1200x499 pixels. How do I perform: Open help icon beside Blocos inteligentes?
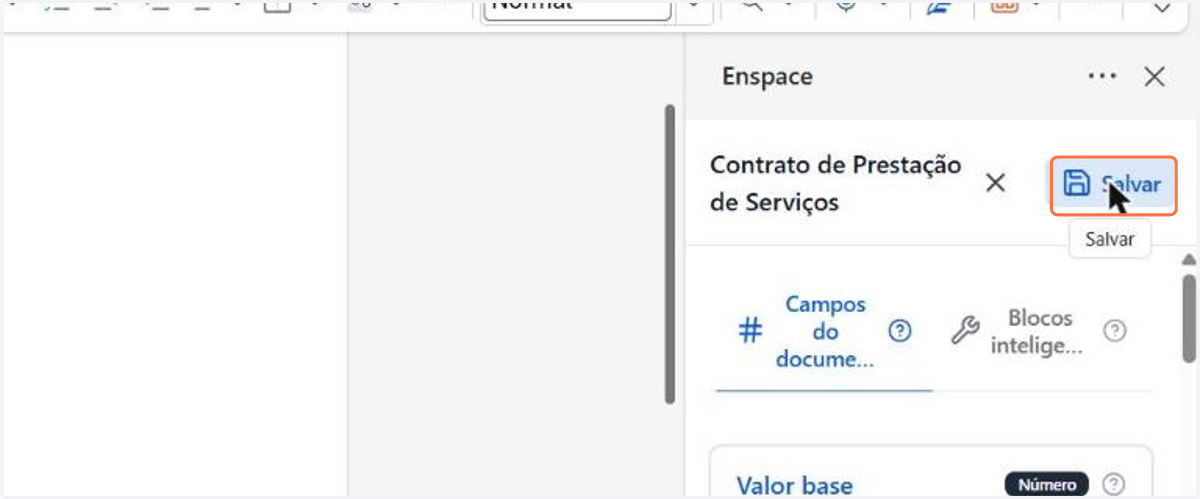pos(1114,331)
